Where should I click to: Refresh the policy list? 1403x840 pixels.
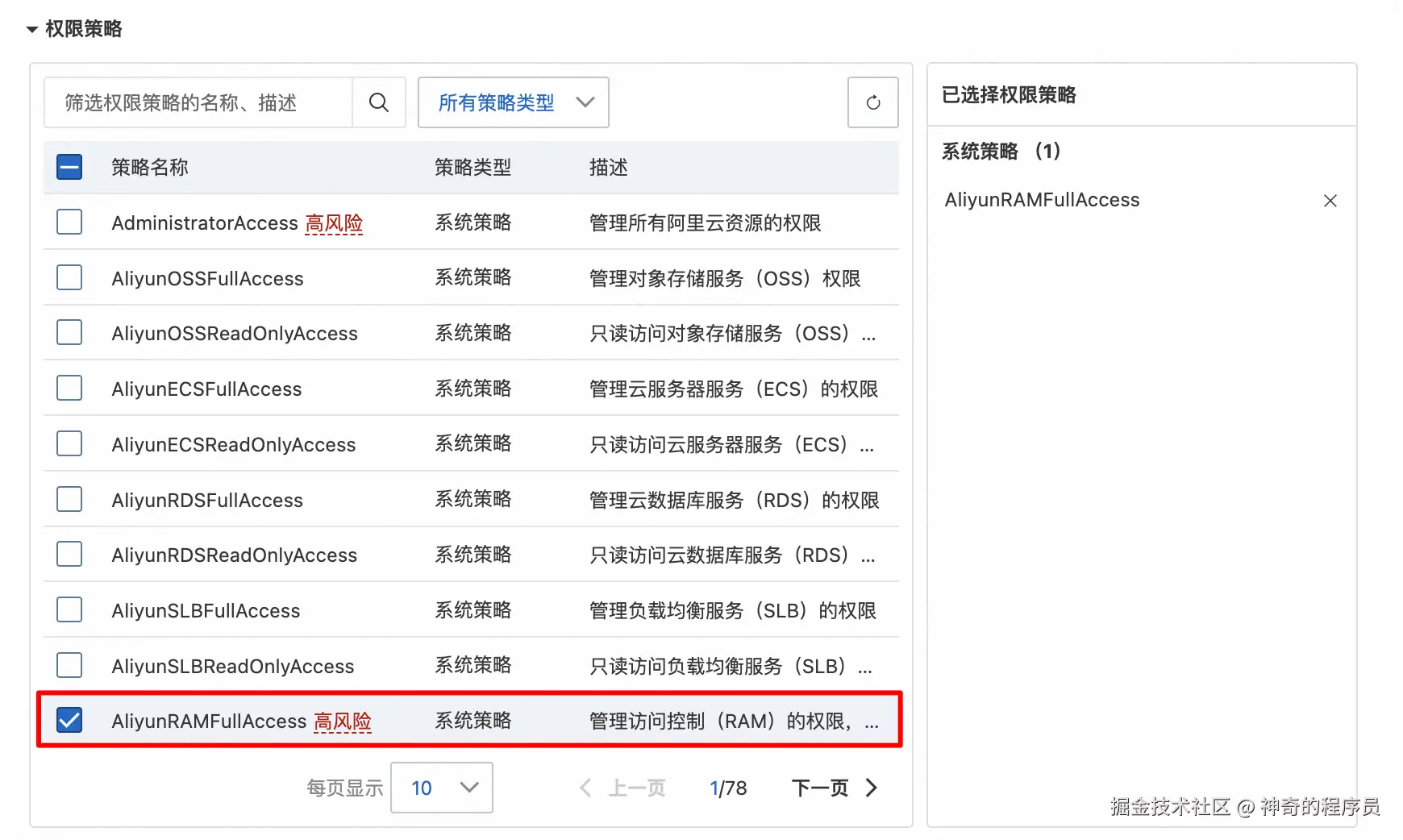point(873,102)
